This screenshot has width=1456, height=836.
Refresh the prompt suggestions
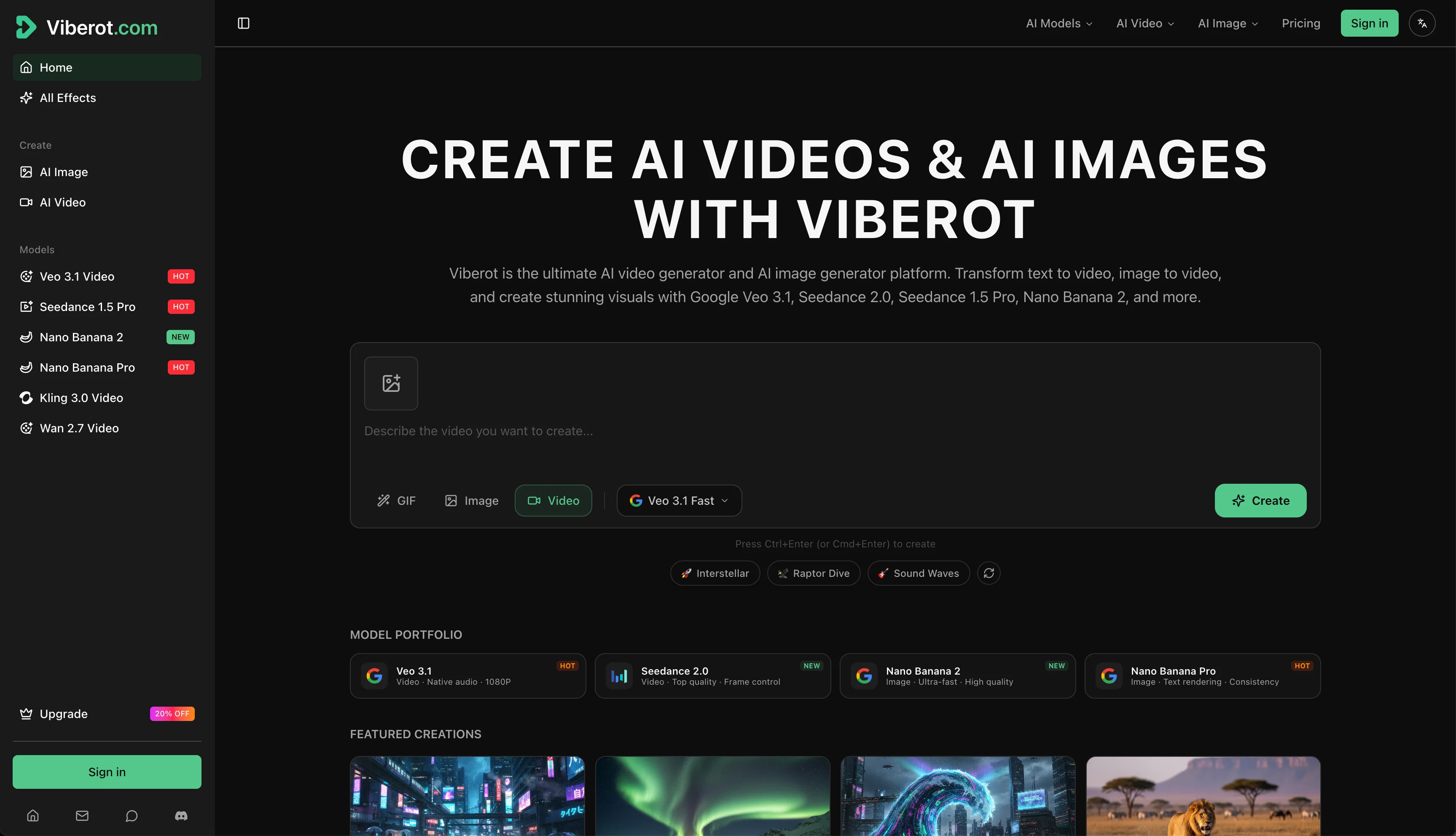989,573
